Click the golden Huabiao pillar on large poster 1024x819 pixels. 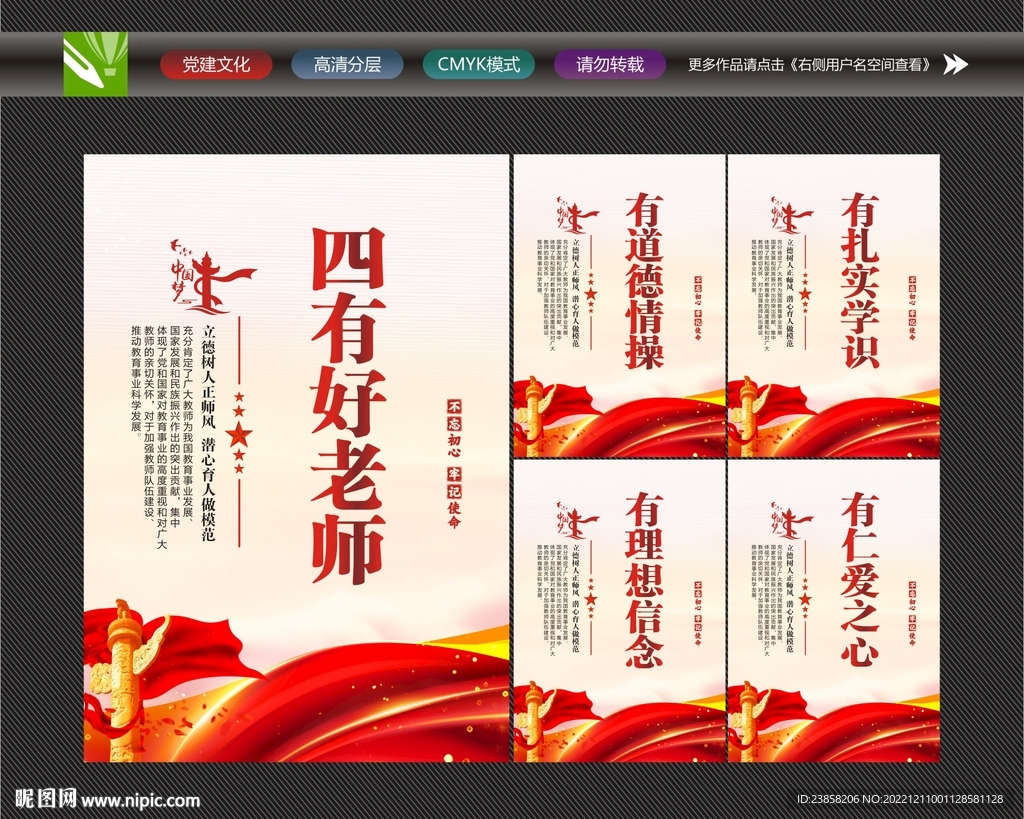tap(124, 679)
